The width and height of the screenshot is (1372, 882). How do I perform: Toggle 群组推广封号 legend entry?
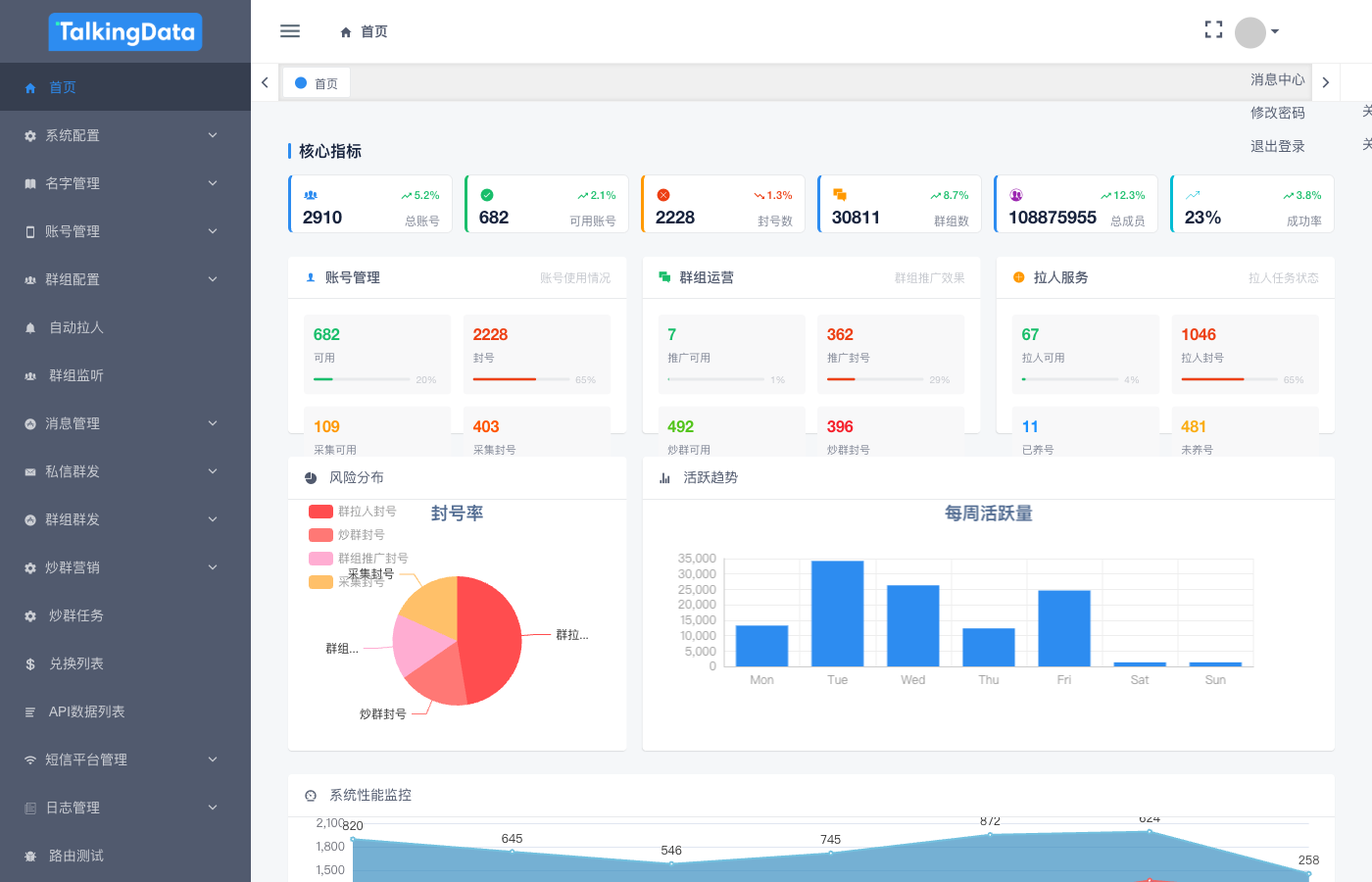(359, 559)
